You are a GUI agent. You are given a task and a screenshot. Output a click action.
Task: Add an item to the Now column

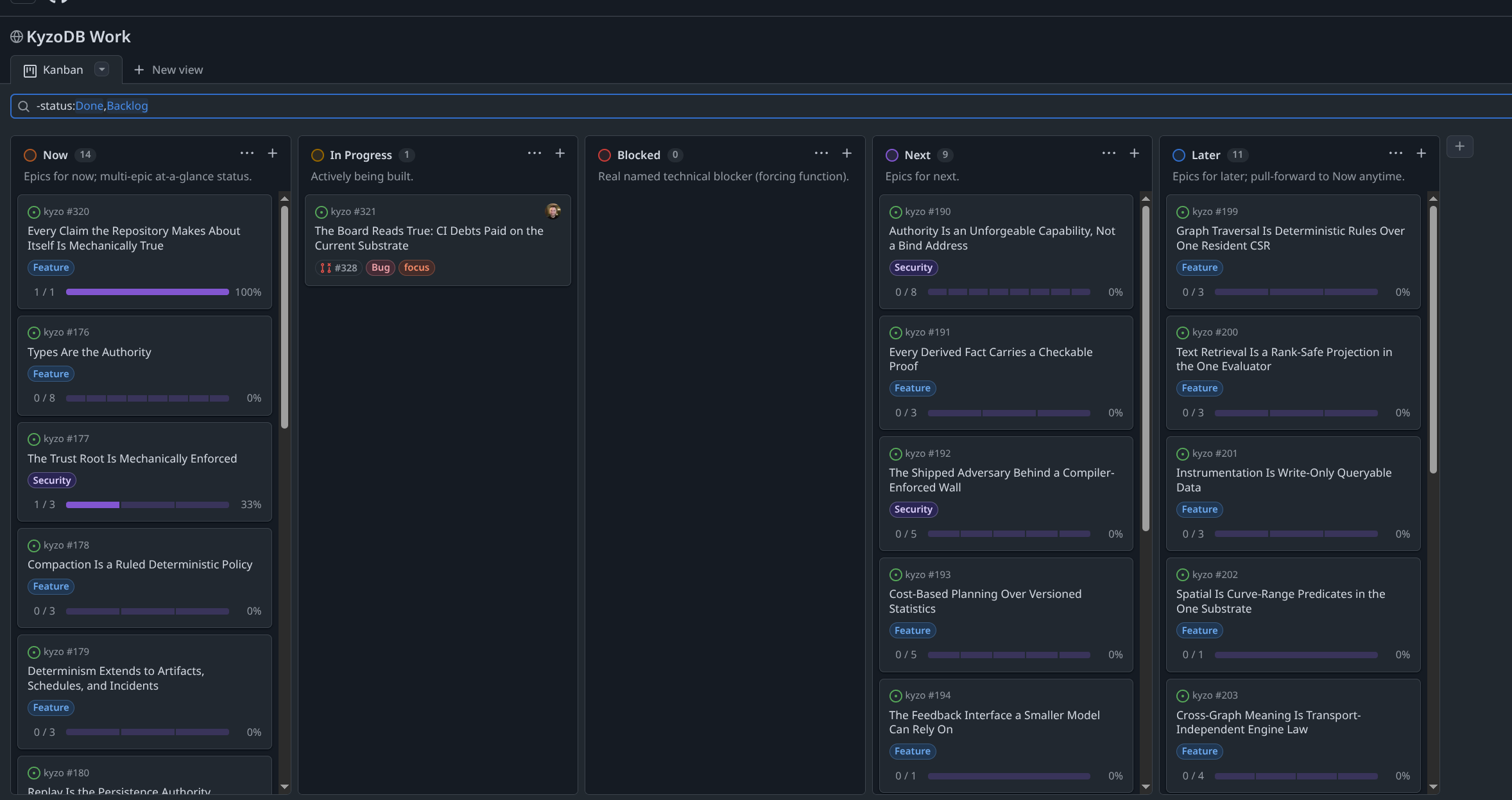pyautogui.click(x=273, y=153)
